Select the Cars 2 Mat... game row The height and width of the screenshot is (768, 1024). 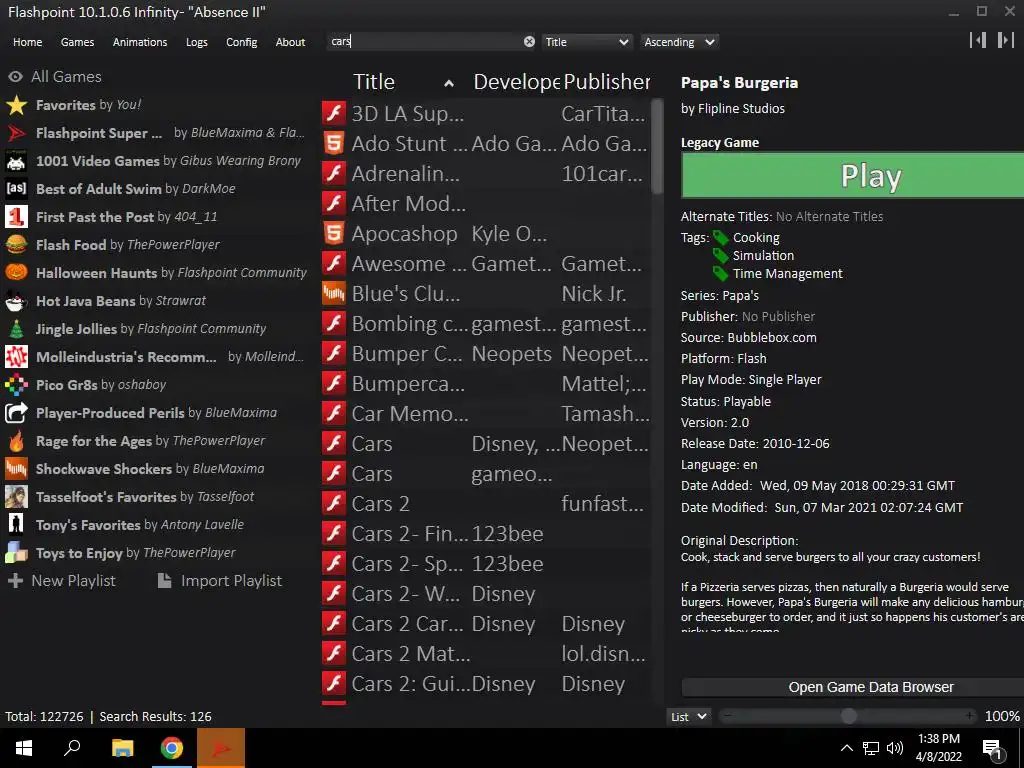tap(486, 654)
